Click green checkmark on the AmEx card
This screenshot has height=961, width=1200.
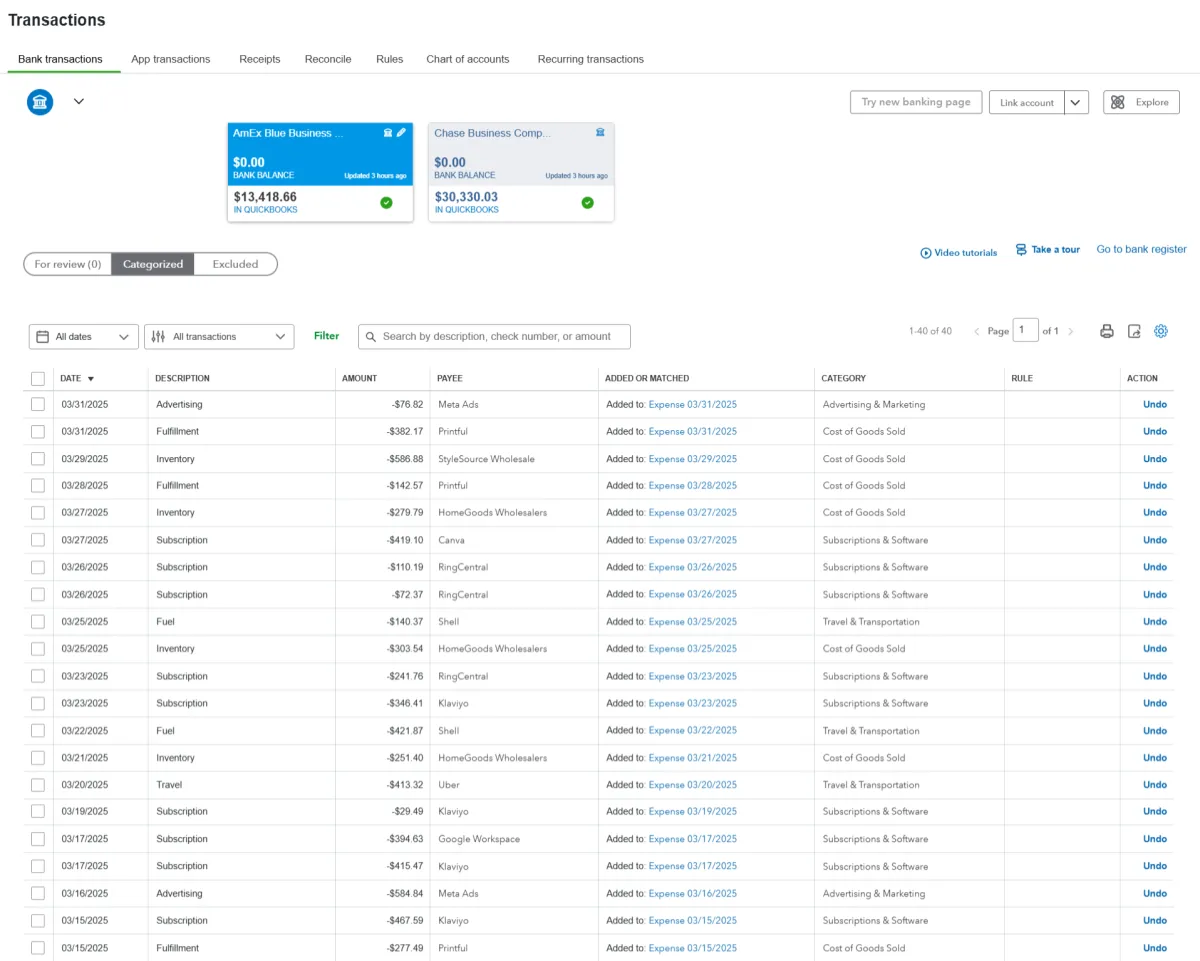386,202
